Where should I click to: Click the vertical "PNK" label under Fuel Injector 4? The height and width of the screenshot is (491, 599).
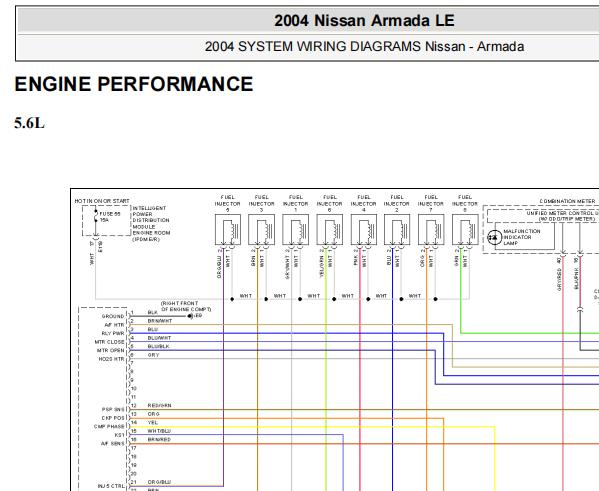(x=356, y=261)
